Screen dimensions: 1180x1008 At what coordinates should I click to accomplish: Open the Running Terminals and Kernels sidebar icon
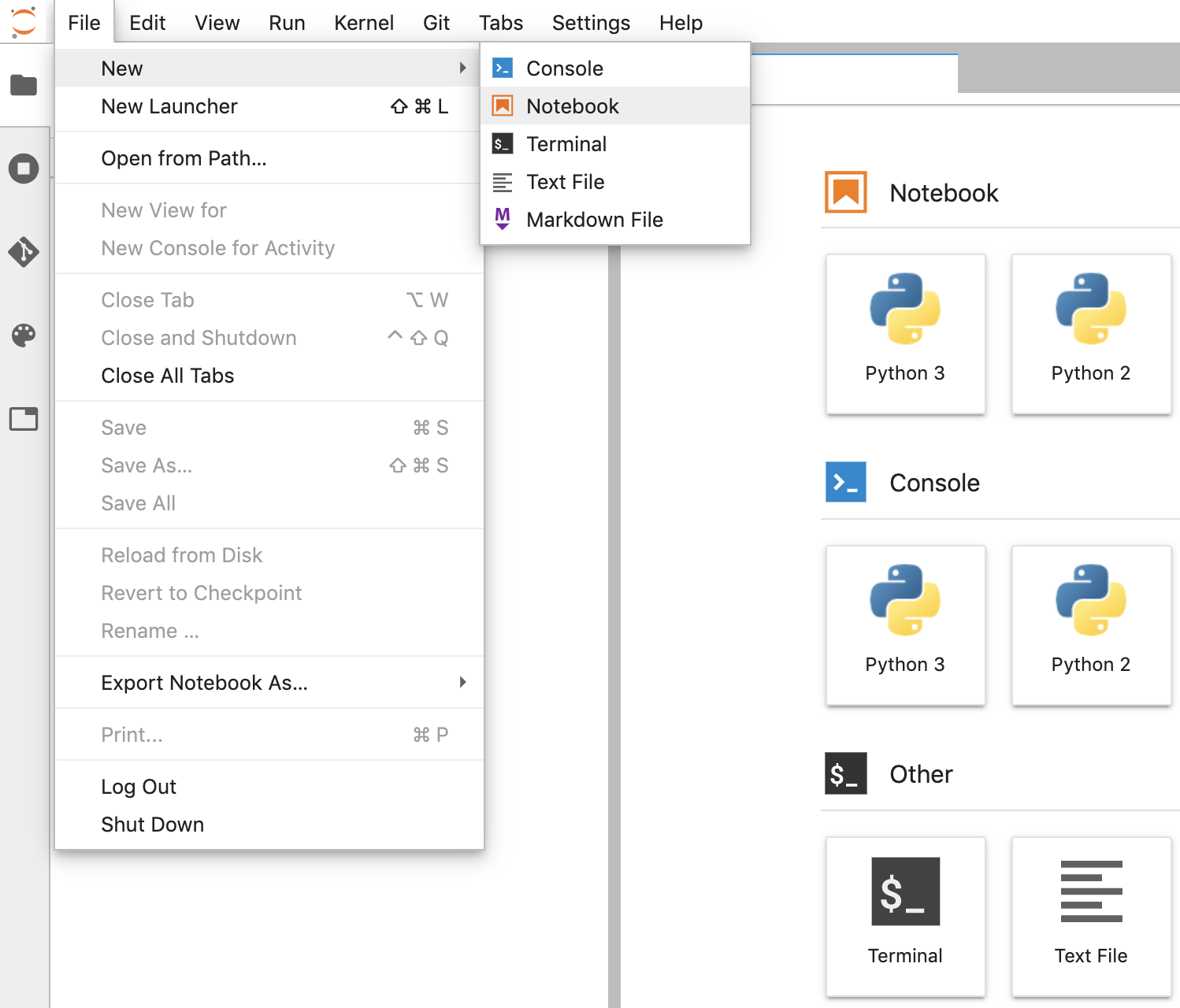click(24, 169)
